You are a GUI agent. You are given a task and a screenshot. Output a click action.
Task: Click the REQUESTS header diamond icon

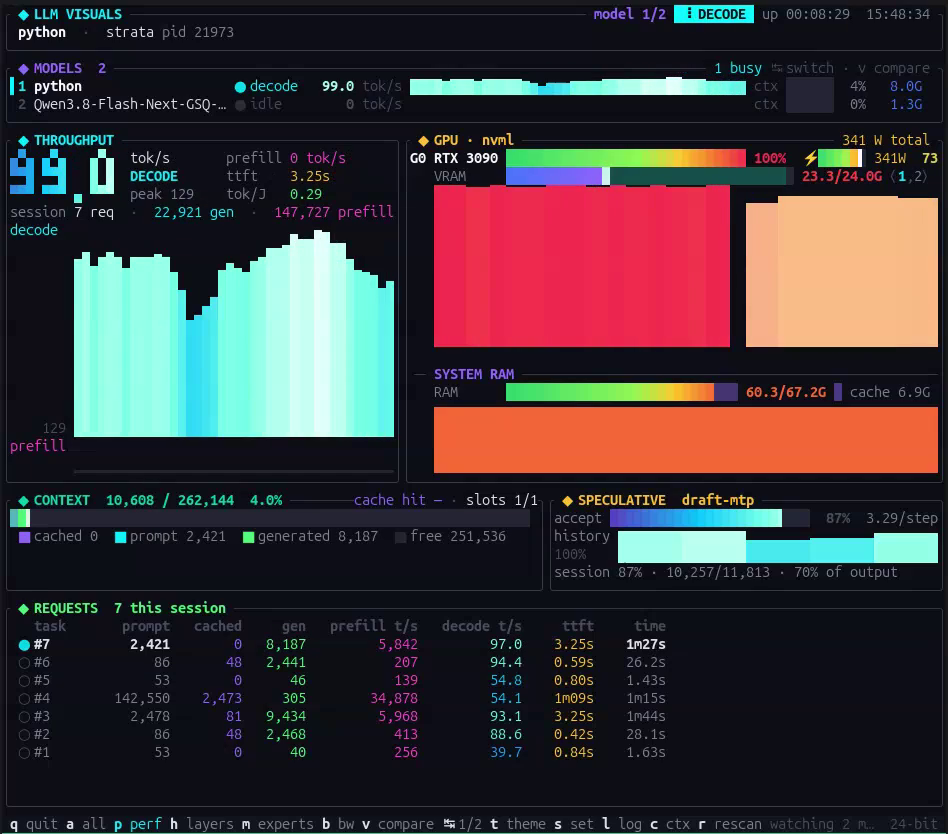click(x=23, y=608)
